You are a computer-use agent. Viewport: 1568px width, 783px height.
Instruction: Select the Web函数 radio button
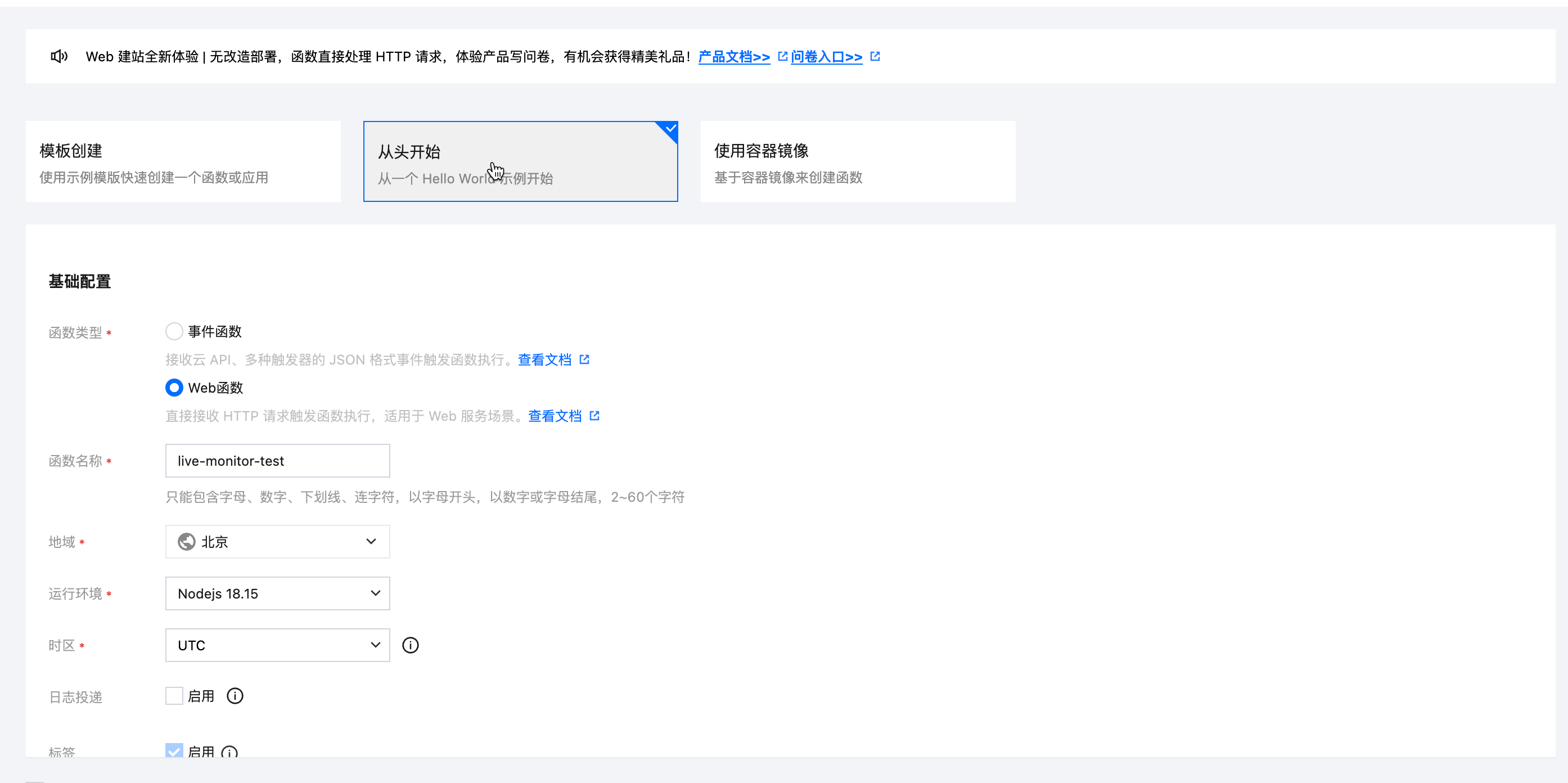point(174,388)
